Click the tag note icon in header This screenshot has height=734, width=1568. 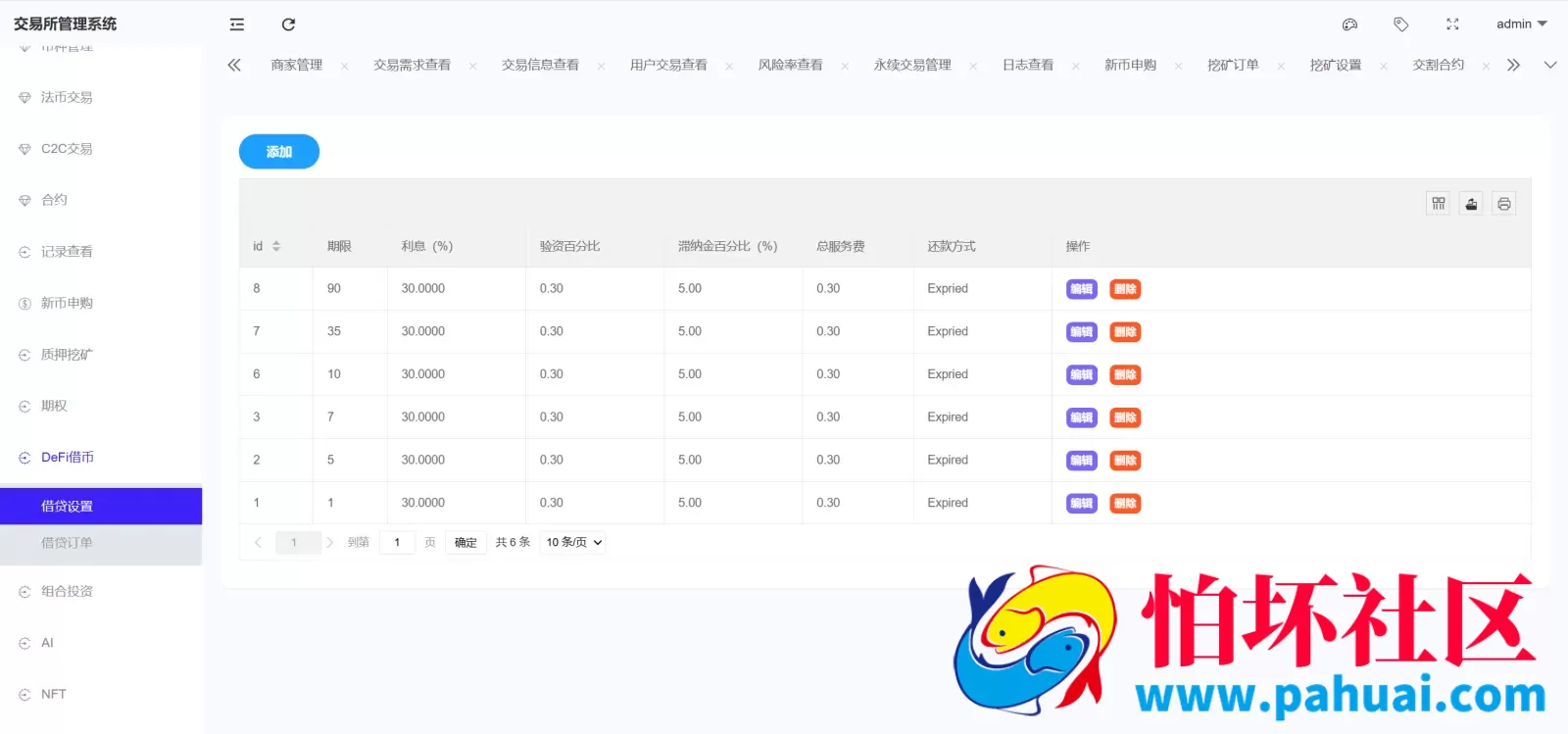(x=1401, y=24)
